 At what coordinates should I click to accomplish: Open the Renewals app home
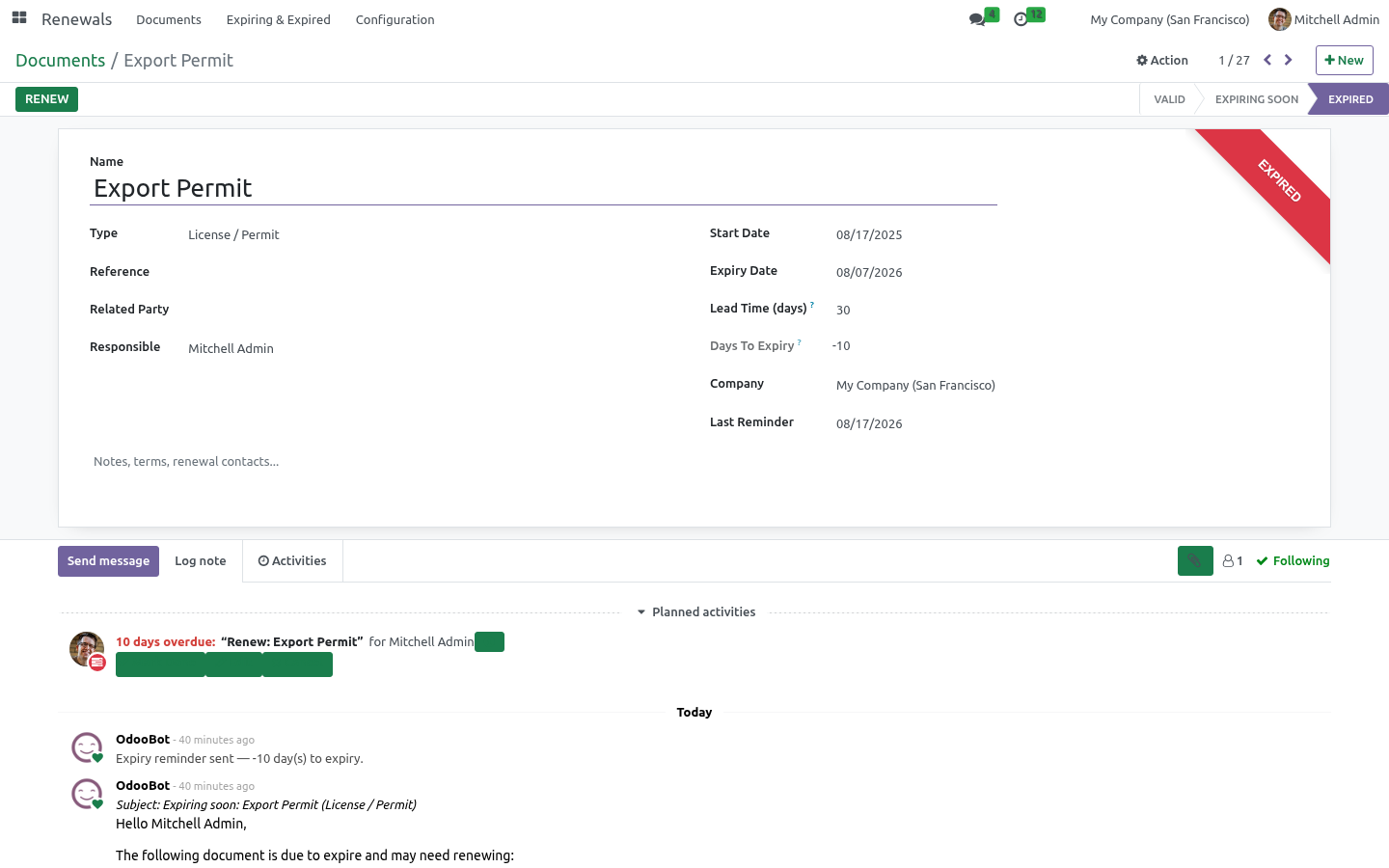(x=77, y=19)
